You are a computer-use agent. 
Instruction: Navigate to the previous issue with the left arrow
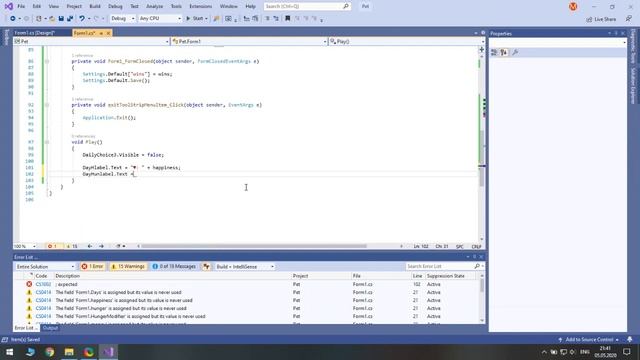click(x=90, y=246)
